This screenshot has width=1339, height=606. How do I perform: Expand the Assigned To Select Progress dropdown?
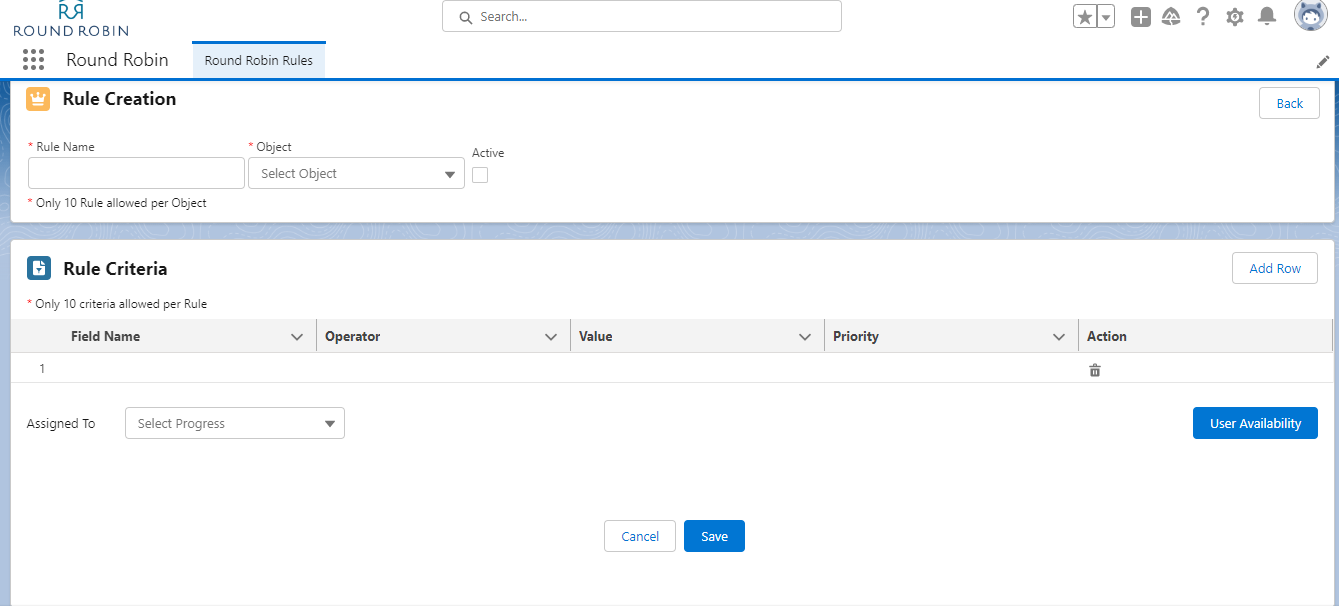point(235,424)
